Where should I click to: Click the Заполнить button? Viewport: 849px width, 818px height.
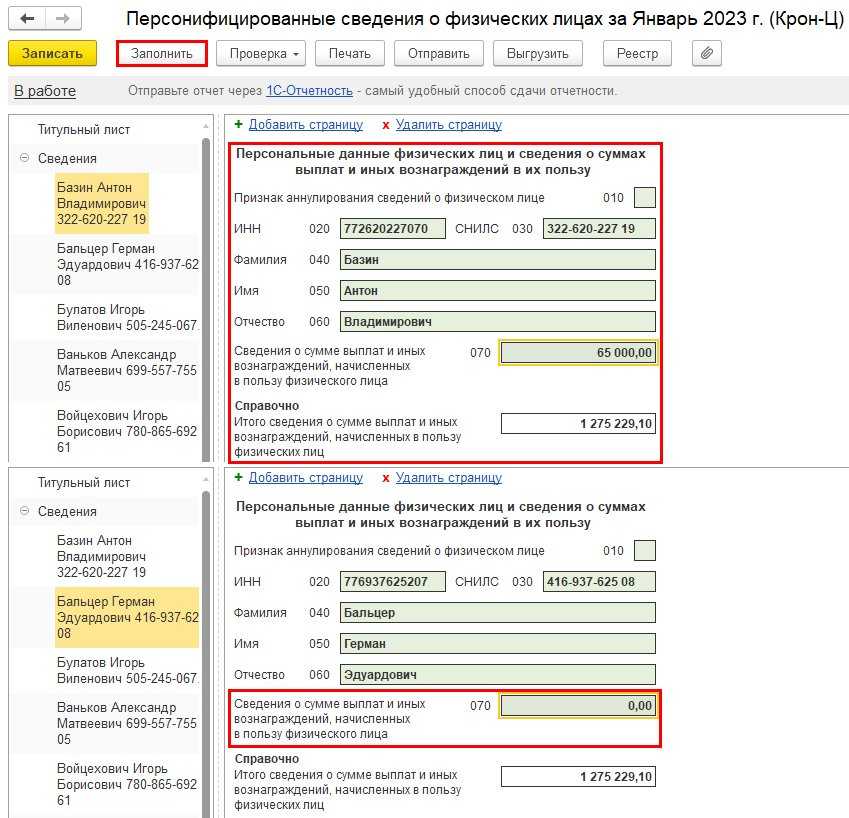click(161, 53)
